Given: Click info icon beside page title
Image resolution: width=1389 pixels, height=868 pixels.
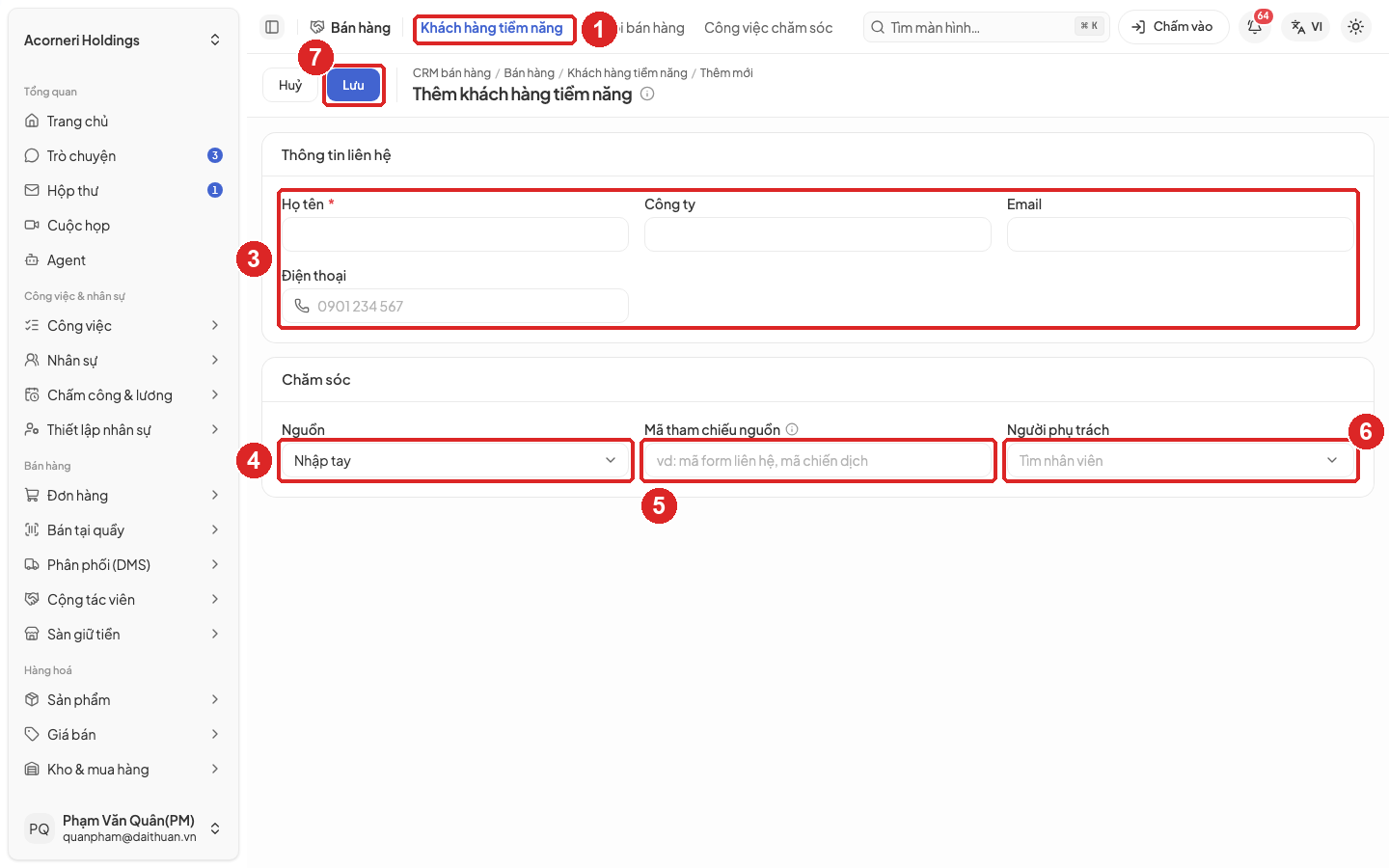Looking at the screenshot, I should coord(647,94).
